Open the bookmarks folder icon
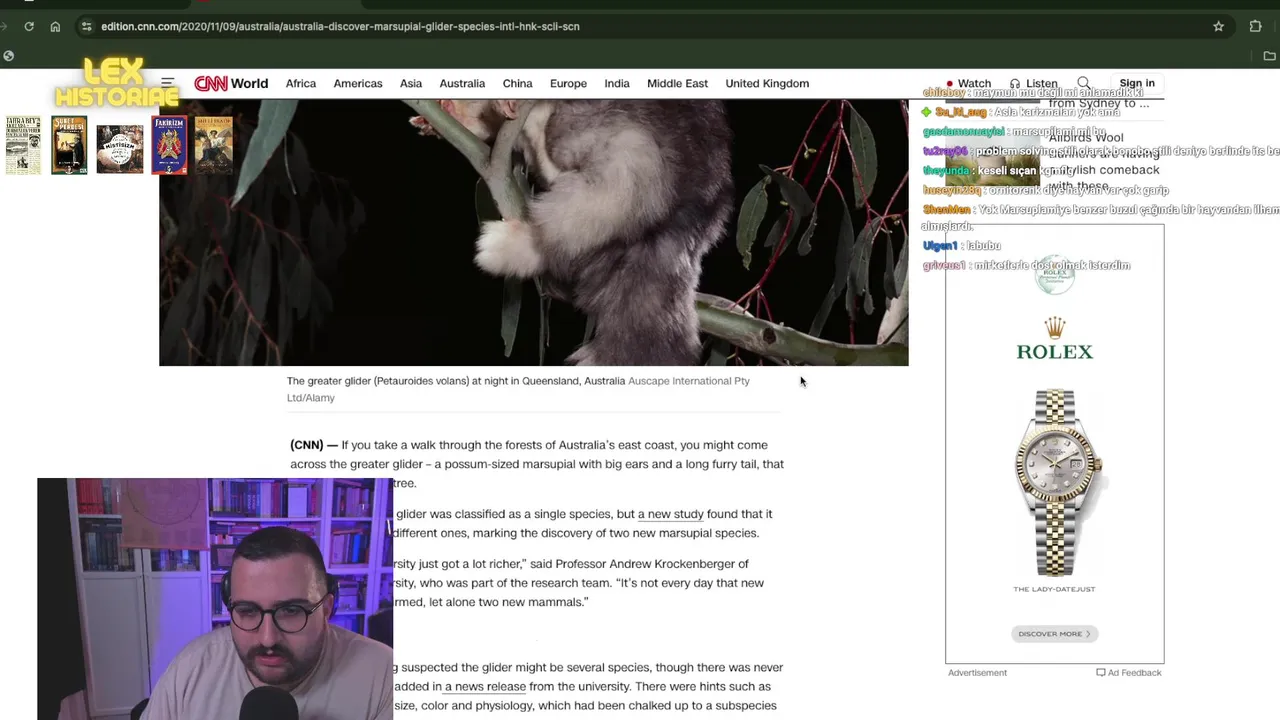This screenshot has width=1280, height=720. (x=1269, y=56)
